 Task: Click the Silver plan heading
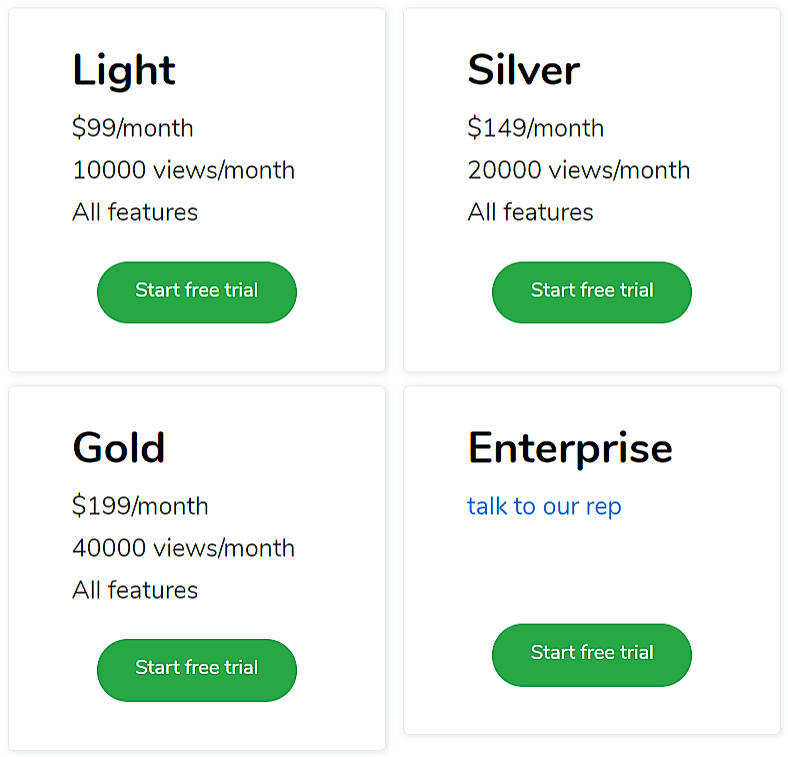coord(523,70)
